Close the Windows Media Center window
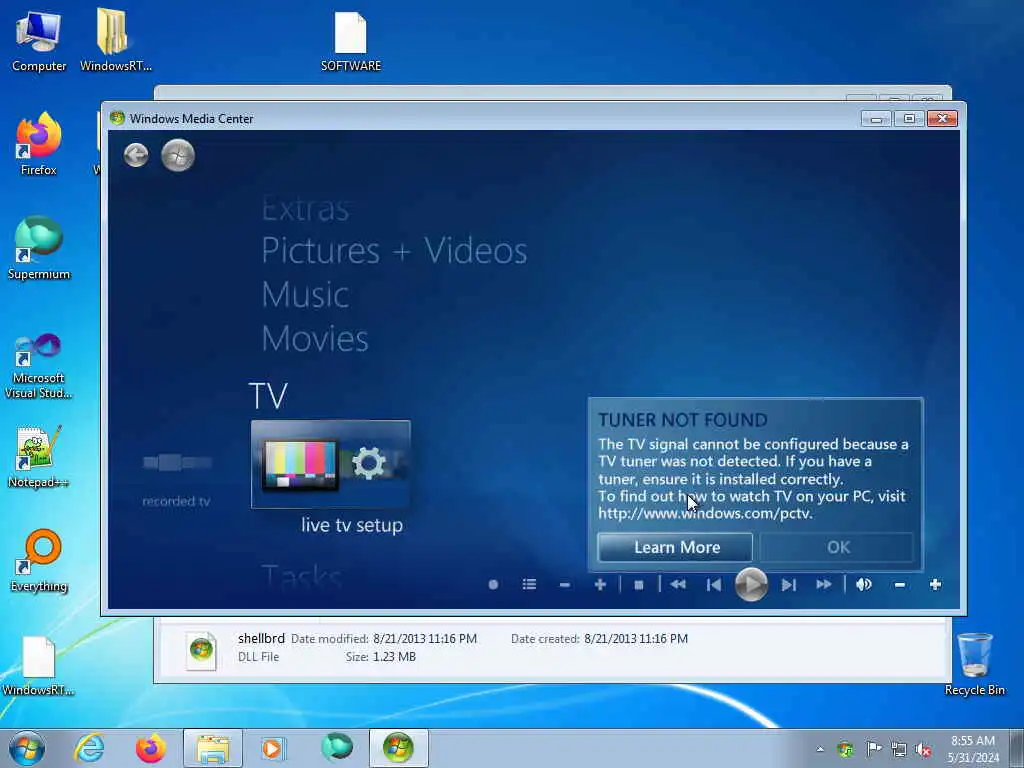The width and height of the screenshot is (1024, 768). tap(942, 119)
